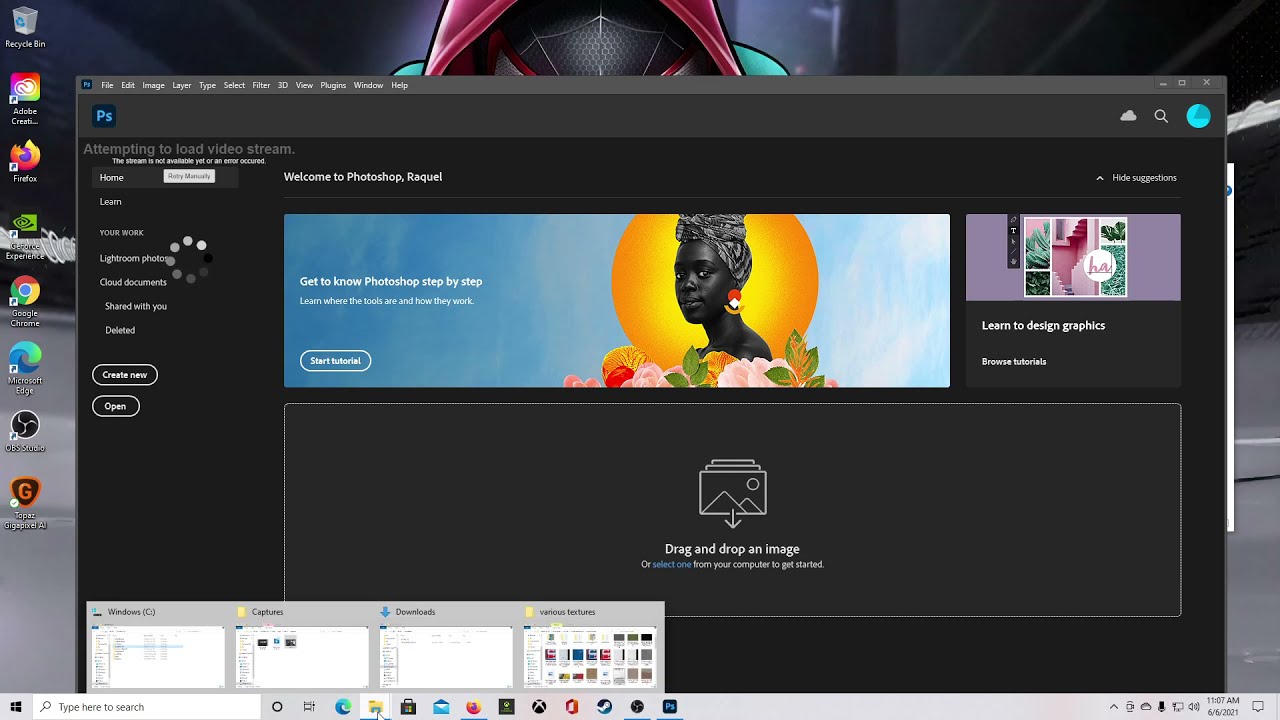Open Microsoft Edge from the taskbar
Screen dimensions: 1280x720
[343, 707]
